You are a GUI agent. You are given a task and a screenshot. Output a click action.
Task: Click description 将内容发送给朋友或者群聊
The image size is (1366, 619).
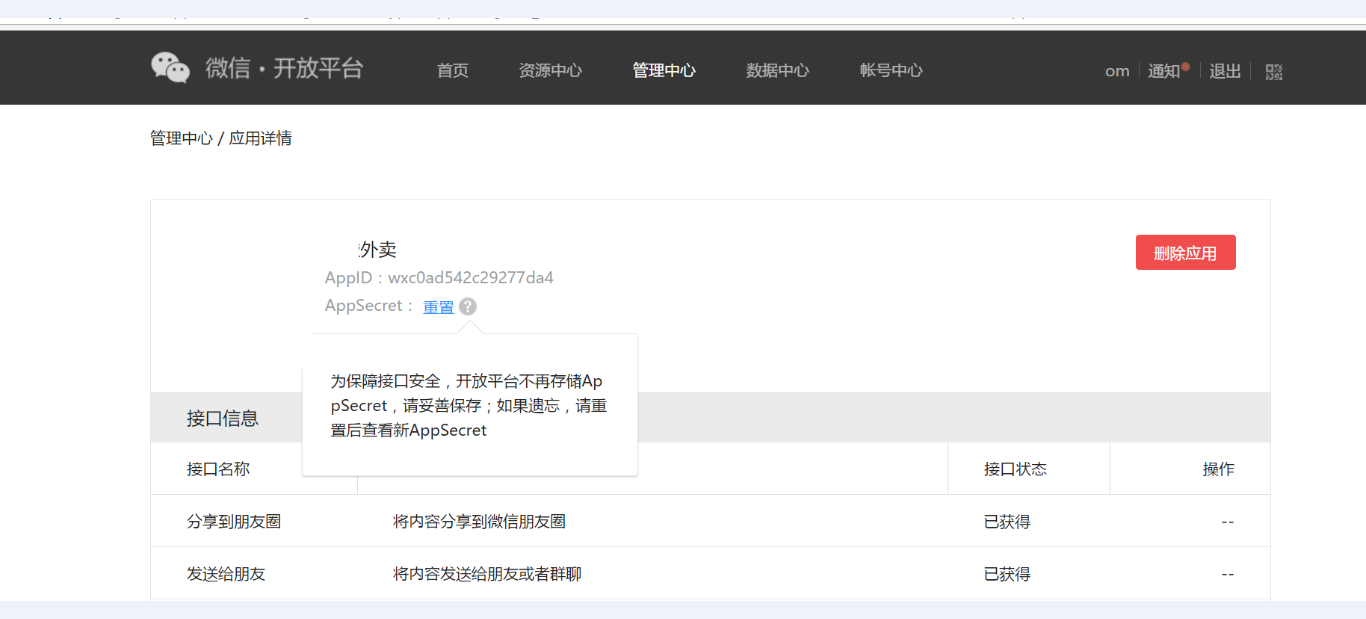[x=487, y=574]
